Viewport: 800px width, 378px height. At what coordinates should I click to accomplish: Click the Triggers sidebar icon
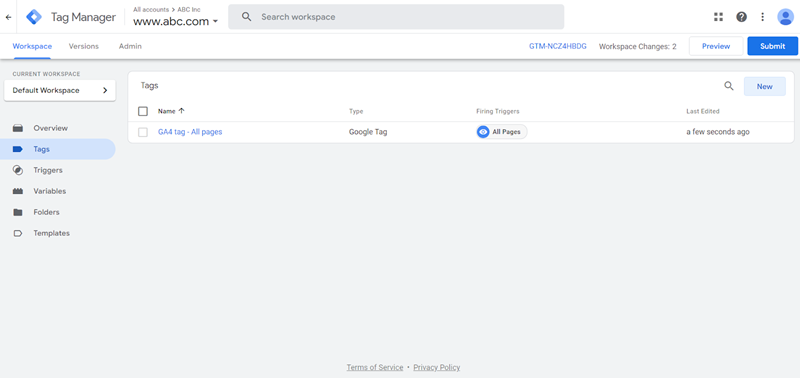pyautogui.click(x=18, y=170)
